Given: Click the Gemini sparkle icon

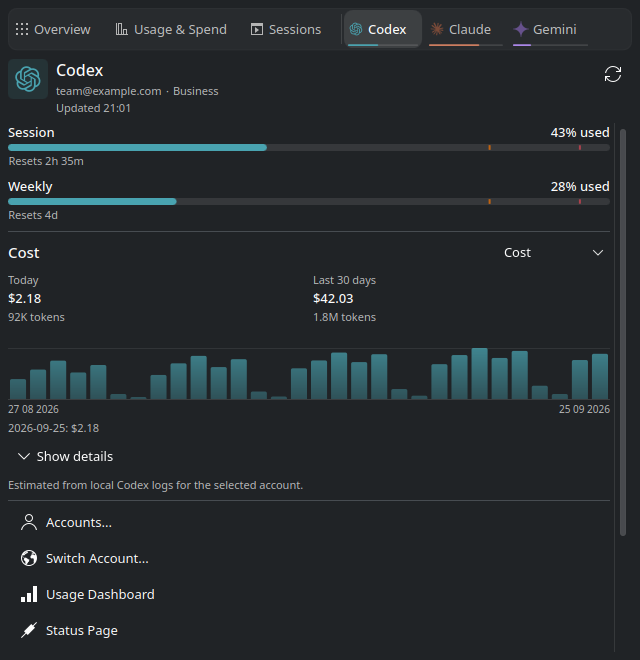Looking at the screenshot, I should coord(521,29).
